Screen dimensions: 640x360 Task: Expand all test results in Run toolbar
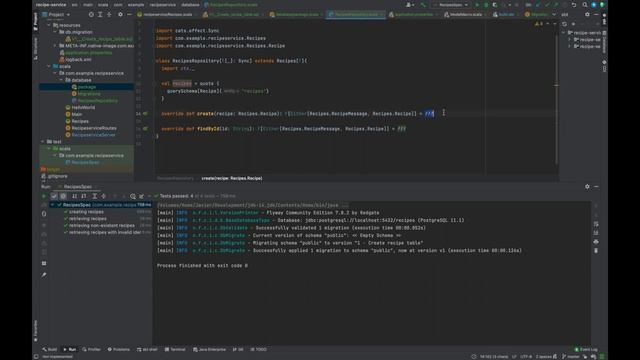coord(94,196)
